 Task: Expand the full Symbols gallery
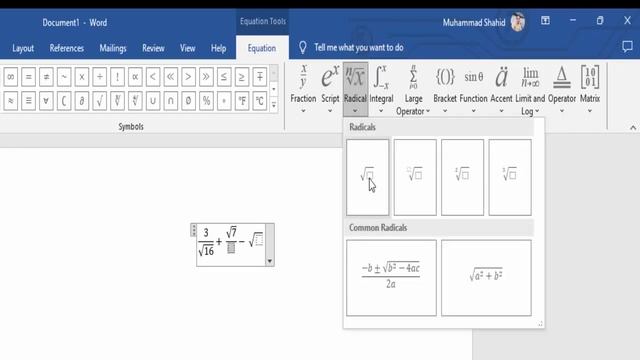[x=274, y=104]
